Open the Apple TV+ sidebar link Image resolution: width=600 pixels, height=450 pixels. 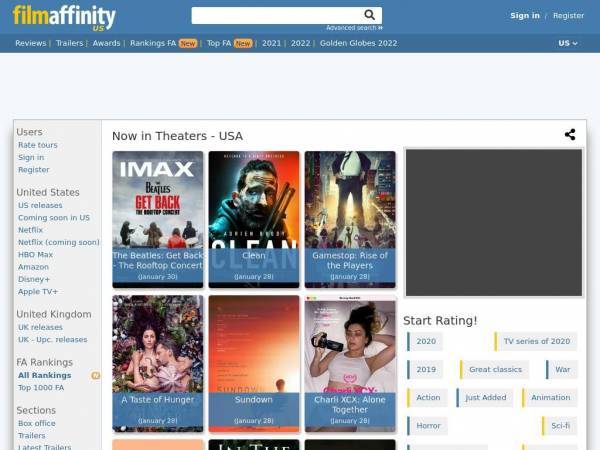tap(38, 292)
